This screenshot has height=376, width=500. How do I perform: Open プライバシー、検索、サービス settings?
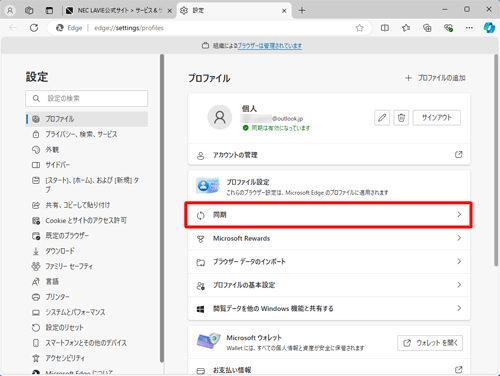tap(87, 134)
